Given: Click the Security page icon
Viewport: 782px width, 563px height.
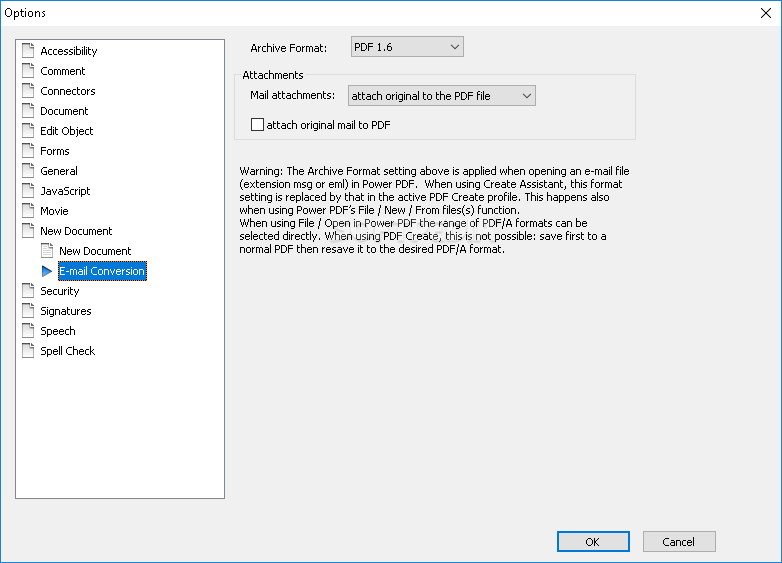Looking at the screenshot, I should (x=28, y=290).
